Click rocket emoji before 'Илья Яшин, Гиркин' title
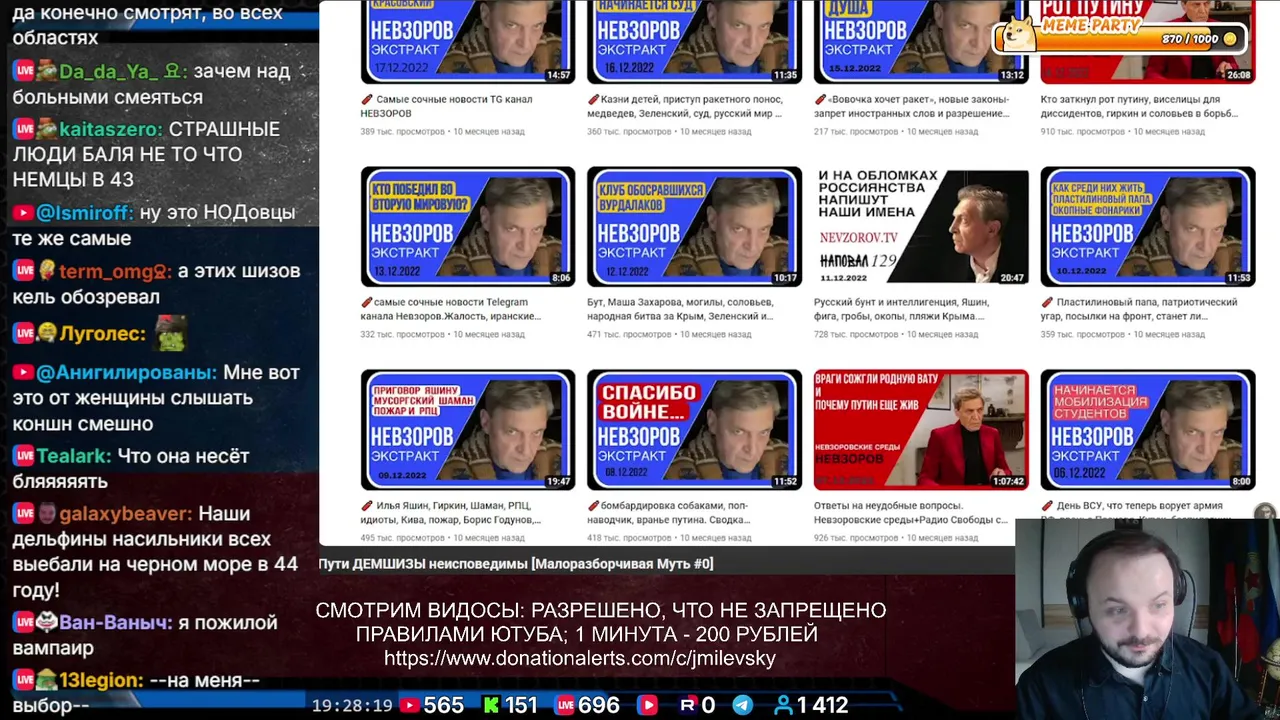Screen dimensions: 1280x720 367,506
